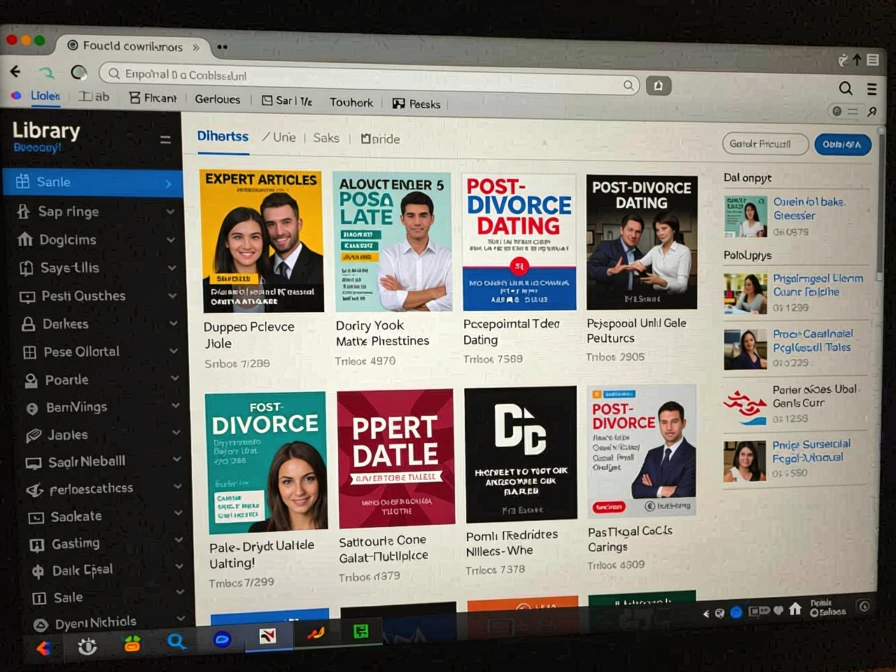Click the search magnifier inside the address bar
896x672 pixels.
tap(629, 86)
